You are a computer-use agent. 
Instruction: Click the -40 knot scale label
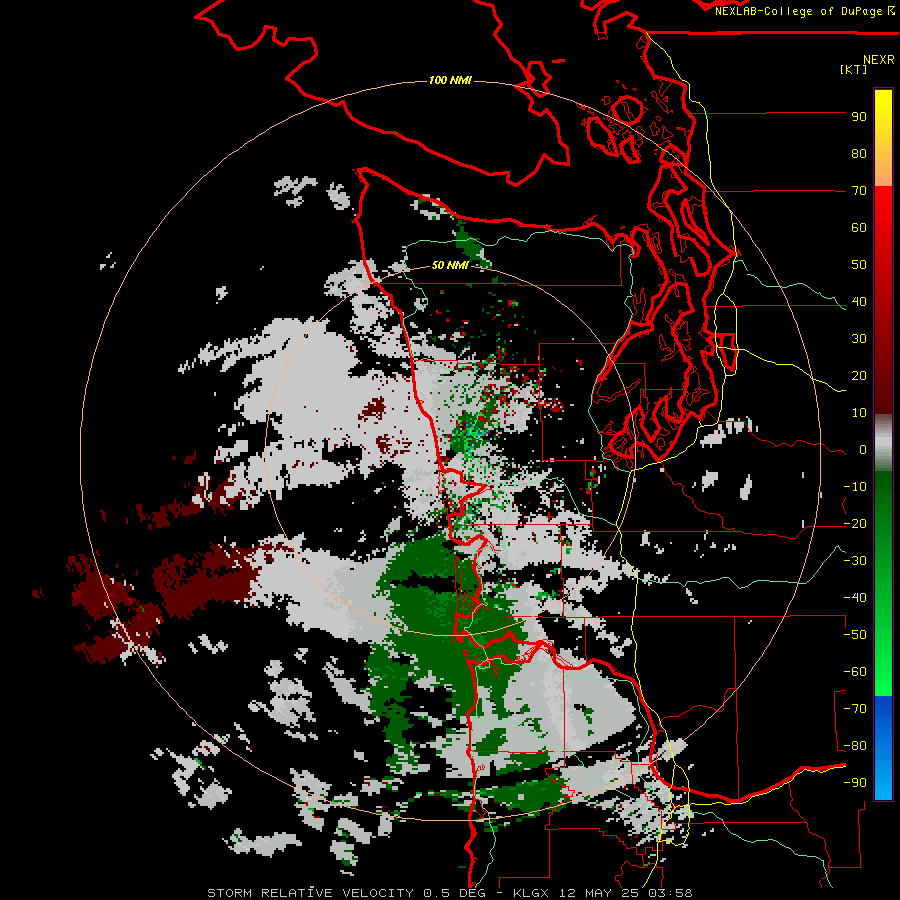pyautogui.click(x=855, y=598)
